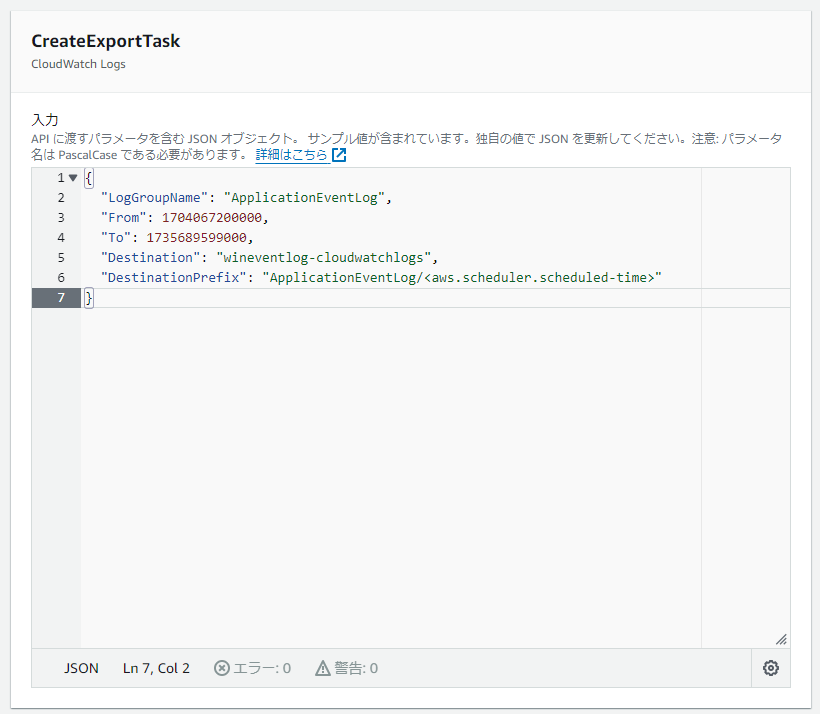The height and width of the screenshot is (714, 820).
Task: Click the warning triangle icon in the status bar
Action: pos(323,668)
